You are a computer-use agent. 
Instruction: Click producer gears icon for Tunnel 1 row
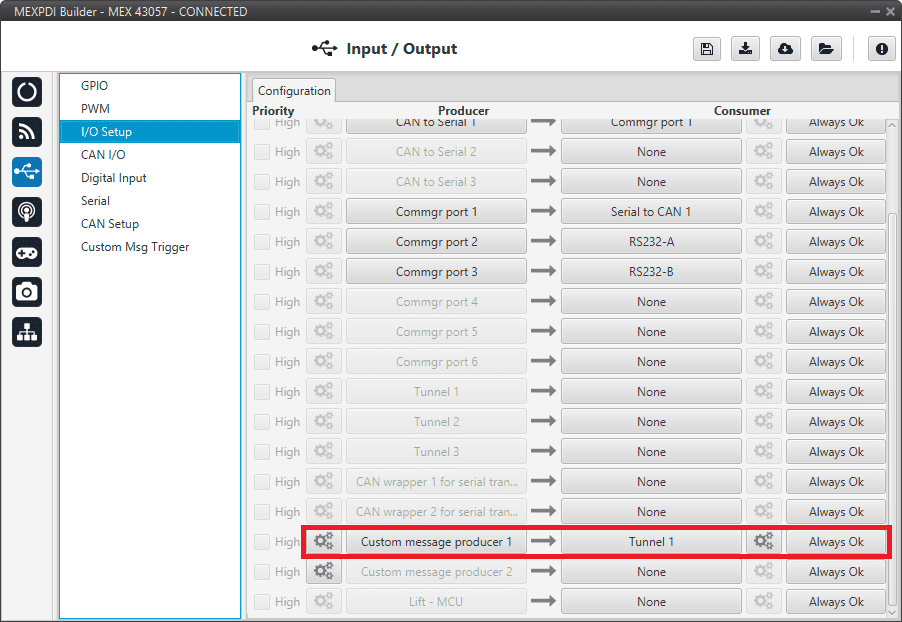324,391
